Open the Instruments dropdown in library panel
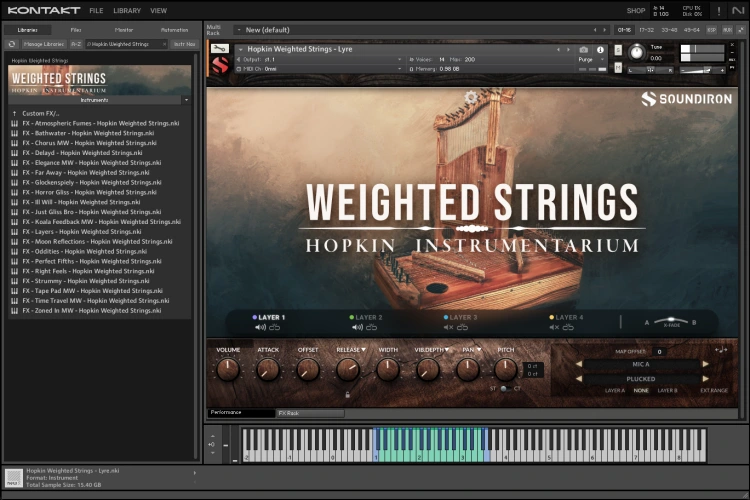The image size is (750, 500). pyautogui.click(x=186, y=100)
